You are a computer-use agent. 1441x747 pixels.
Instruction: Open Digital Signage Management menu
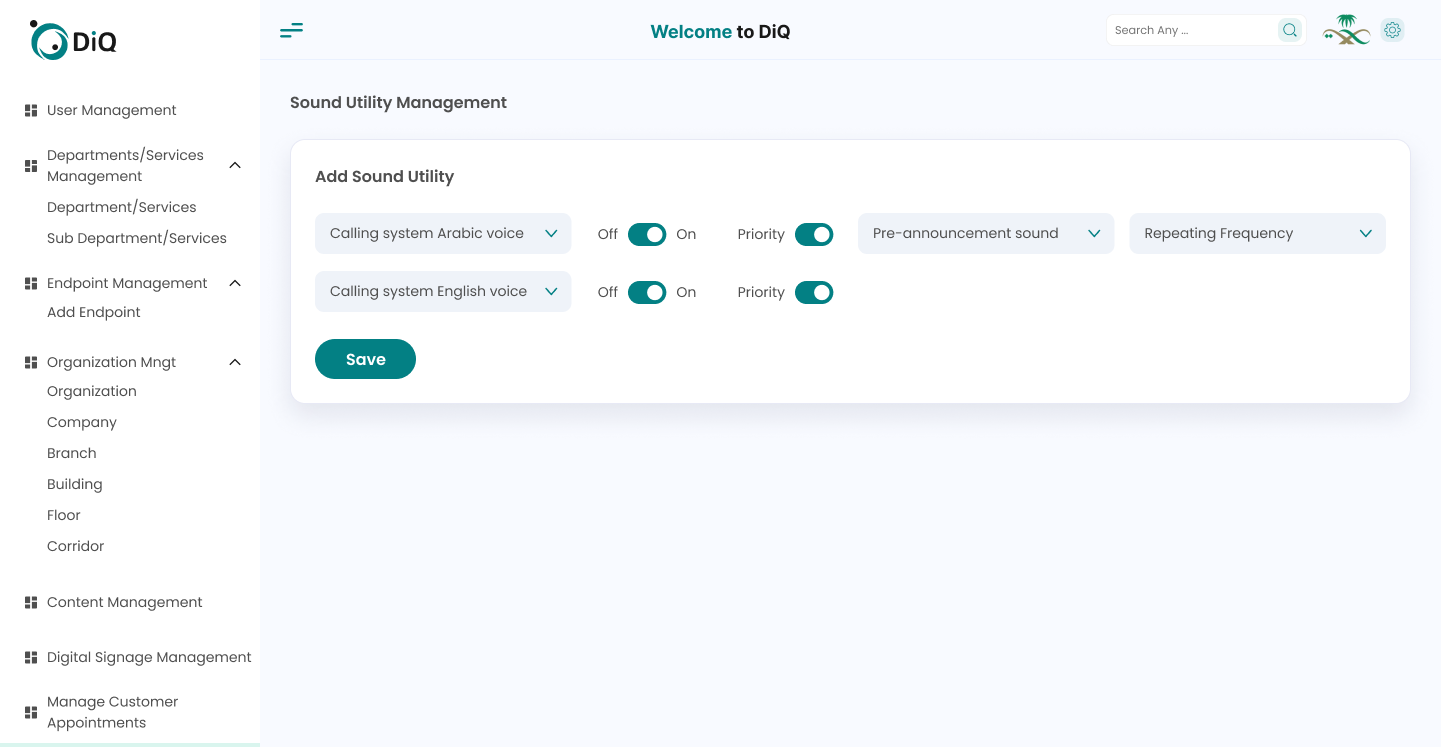click(x=149, y=658)
